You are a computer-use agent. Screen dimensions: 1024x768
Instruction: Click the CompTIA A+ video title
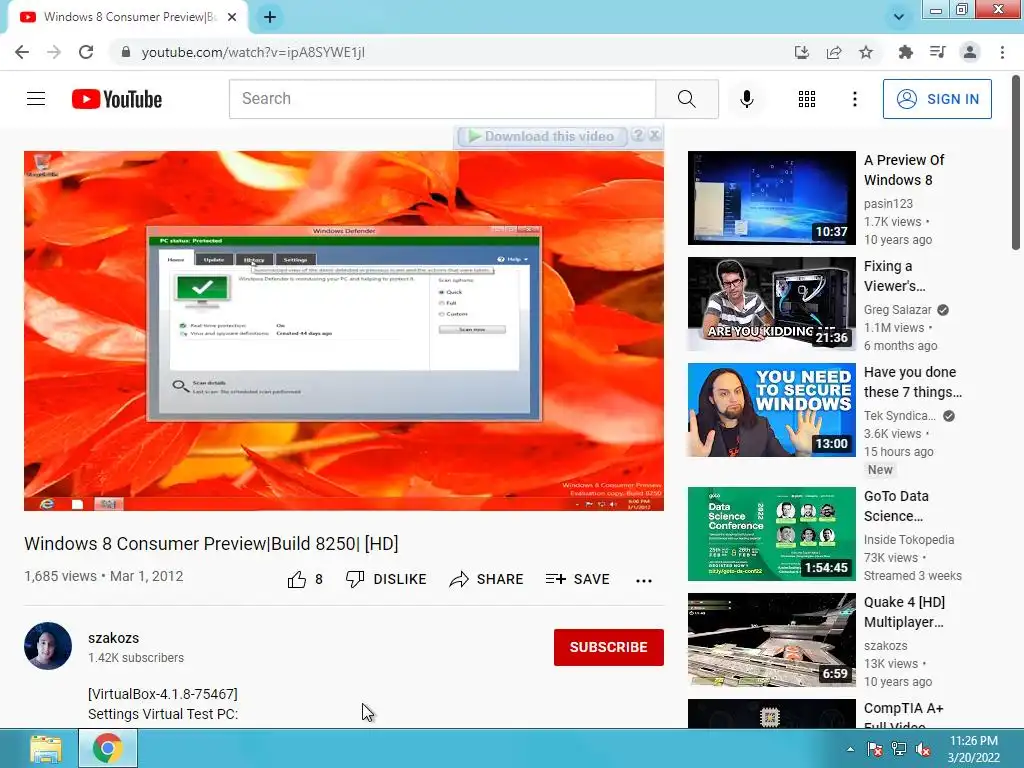pyautogui.click(x=903, y=717)
